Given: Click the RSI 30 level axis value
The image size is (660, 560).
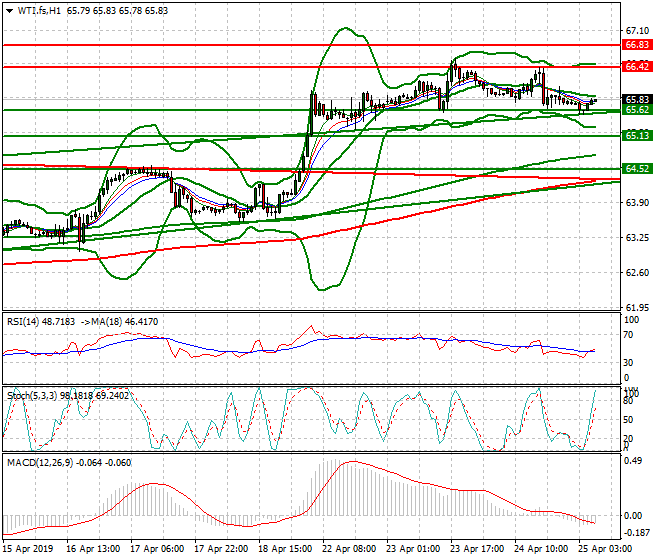Looking at the screenshot, I should 628,363.
